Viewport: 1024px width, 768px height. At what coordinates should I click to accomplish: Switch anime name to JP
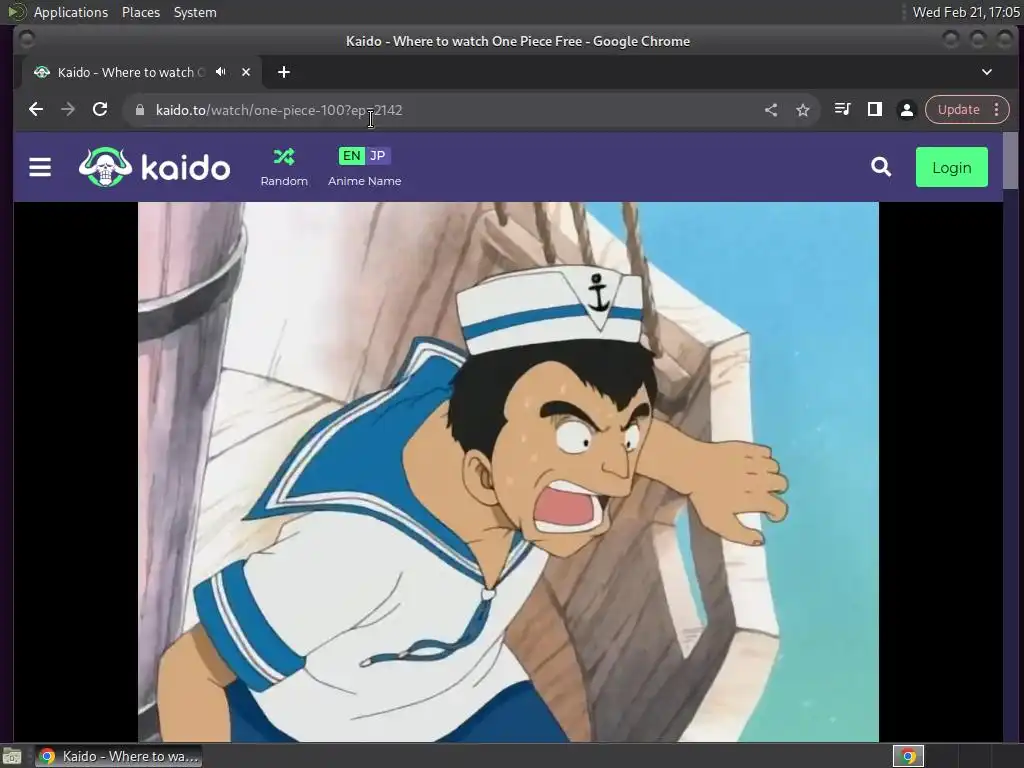[377, 155]
